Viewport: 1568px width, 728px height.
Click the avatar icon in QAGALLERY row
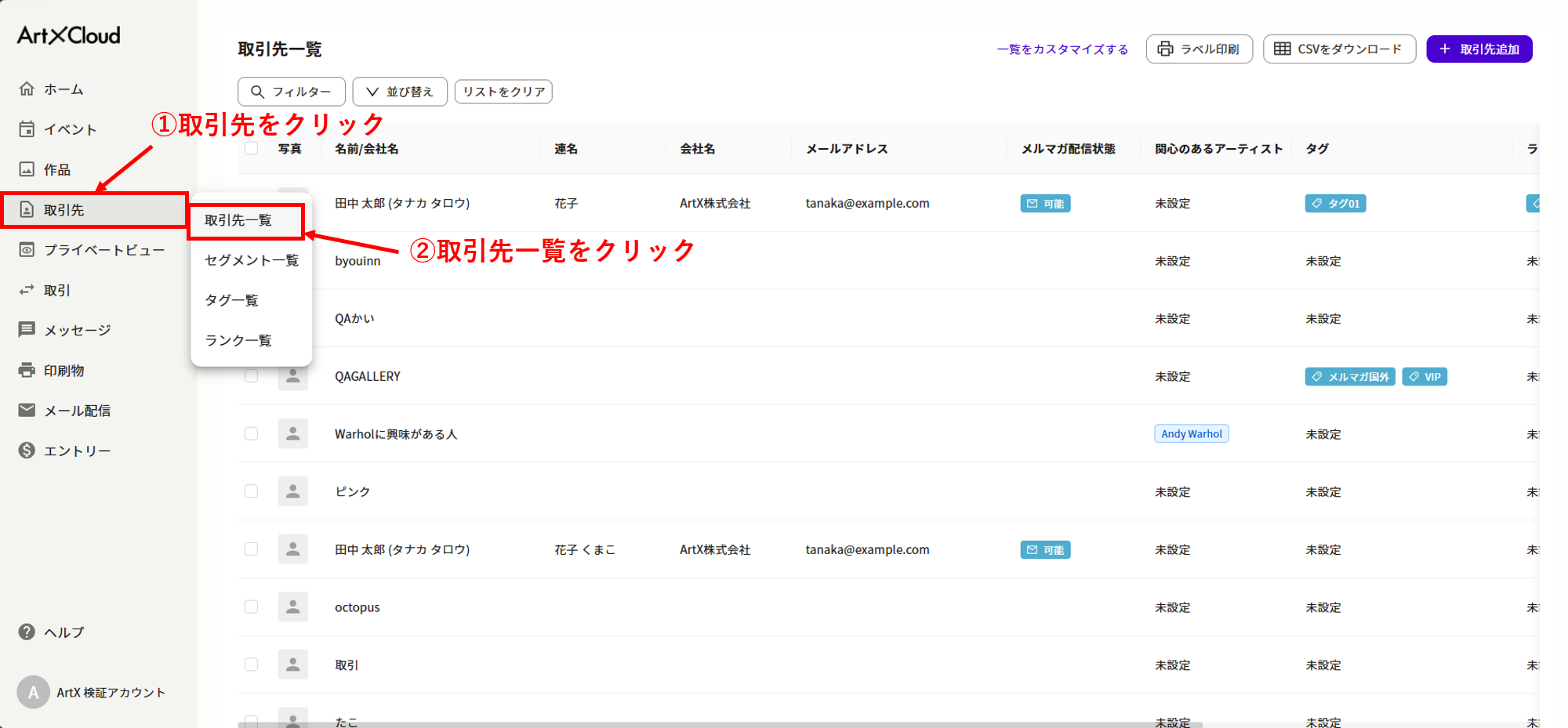pyautogui.click(x=292, y=376)
